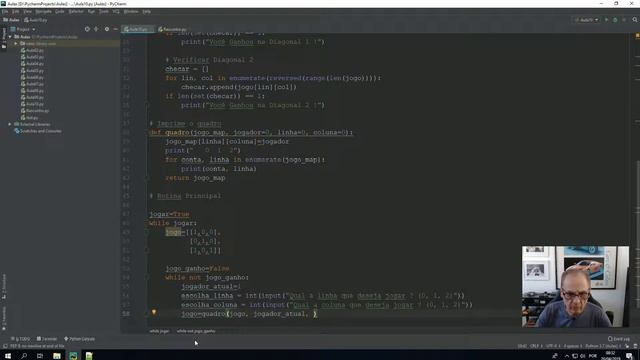Click the POR language indicator in the taskbar
The width and height of the screenshot is (640, 360).
[593, 356]
